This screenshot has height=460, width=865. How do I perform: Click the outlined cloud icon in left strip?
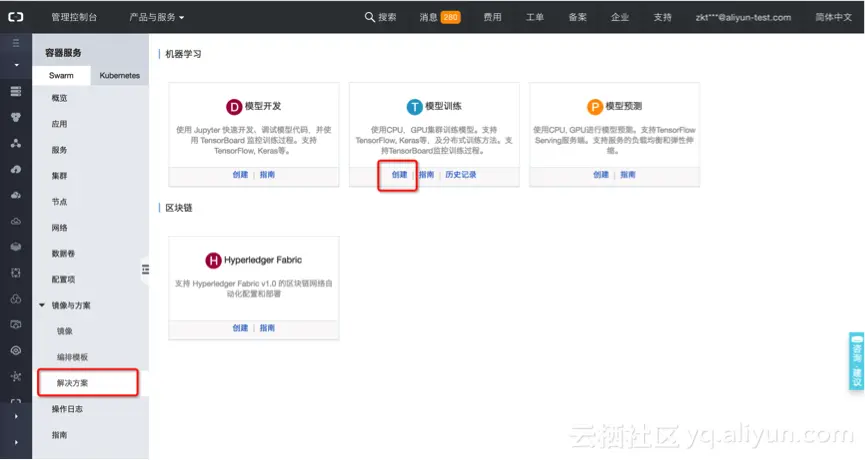(16, 221)
